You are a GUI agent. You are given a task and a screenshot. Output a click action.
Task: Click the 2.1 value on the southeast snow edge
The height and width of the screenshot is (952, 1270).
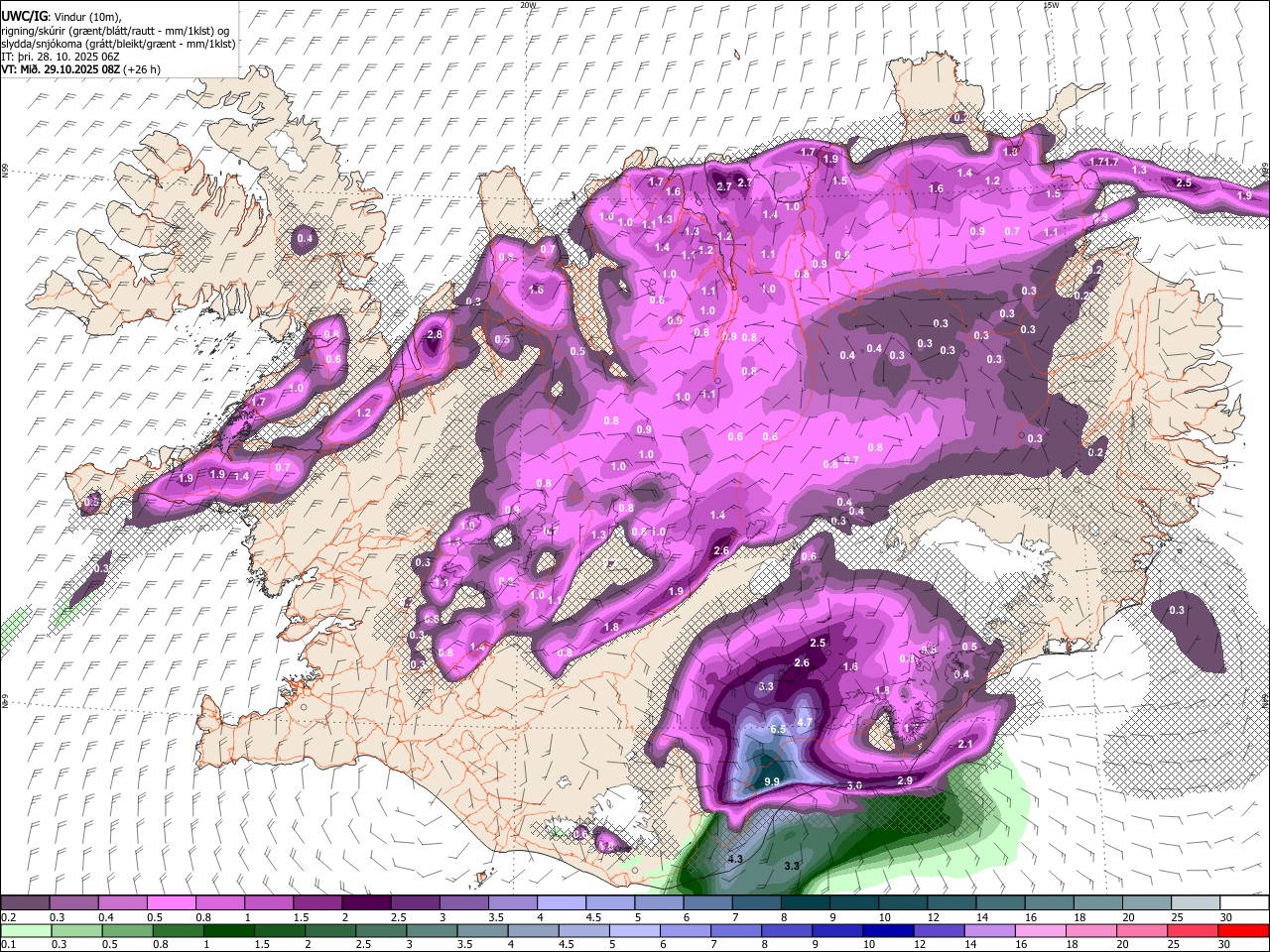(964, 744)
